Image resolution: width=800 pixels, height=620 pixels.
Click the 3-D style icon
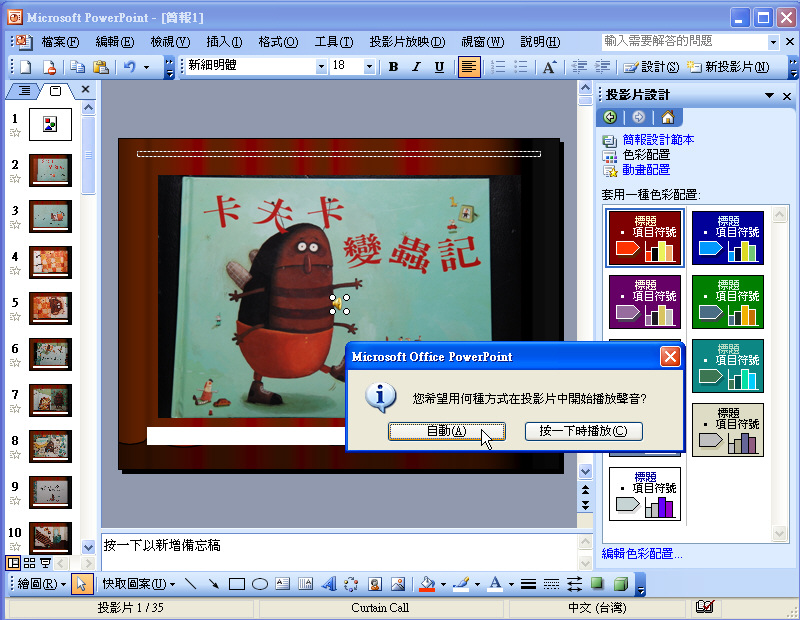[x=620, y=584]
